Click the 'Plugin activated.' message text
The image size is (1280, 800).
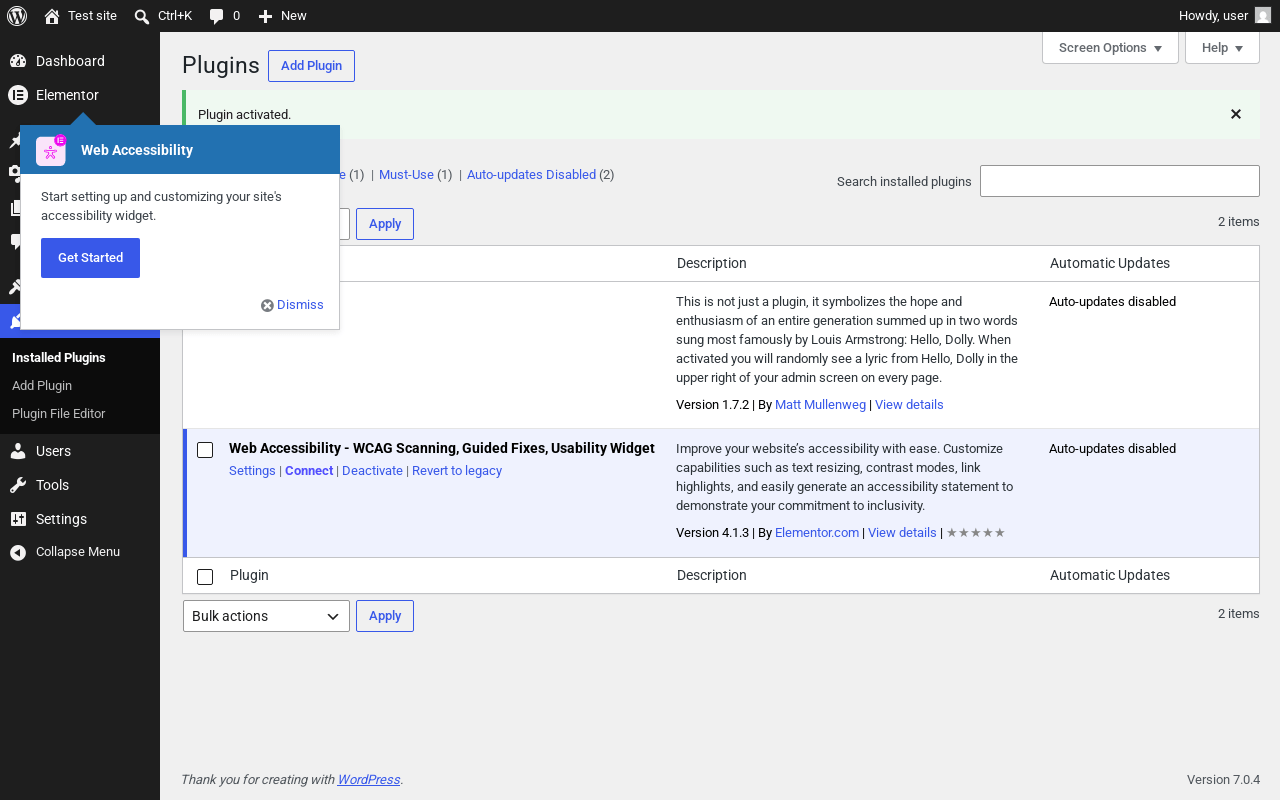(x=244, y=115)
